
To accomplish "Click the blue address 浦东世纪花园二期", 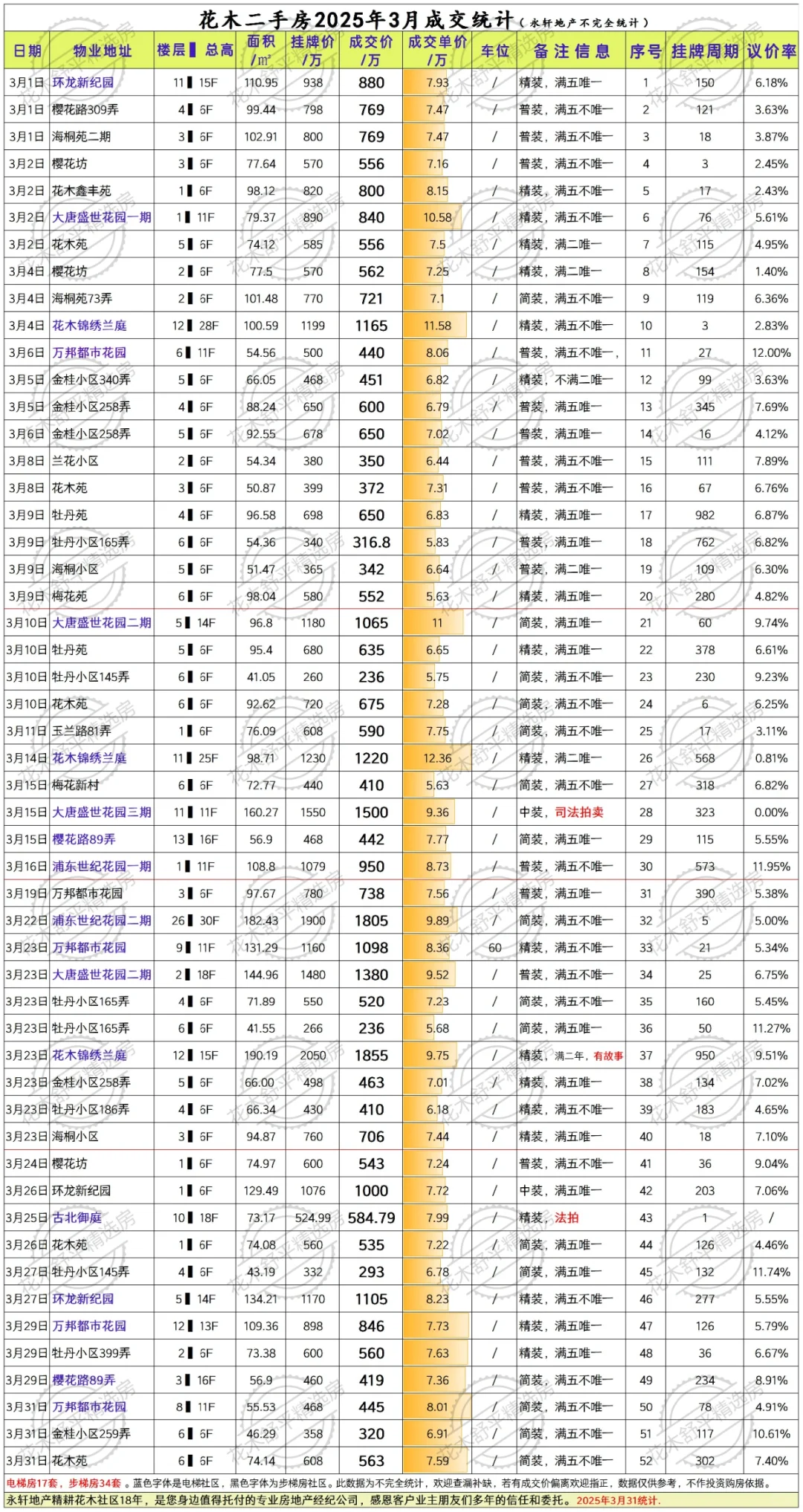I will pyautogui.click(x=102, y=920).
